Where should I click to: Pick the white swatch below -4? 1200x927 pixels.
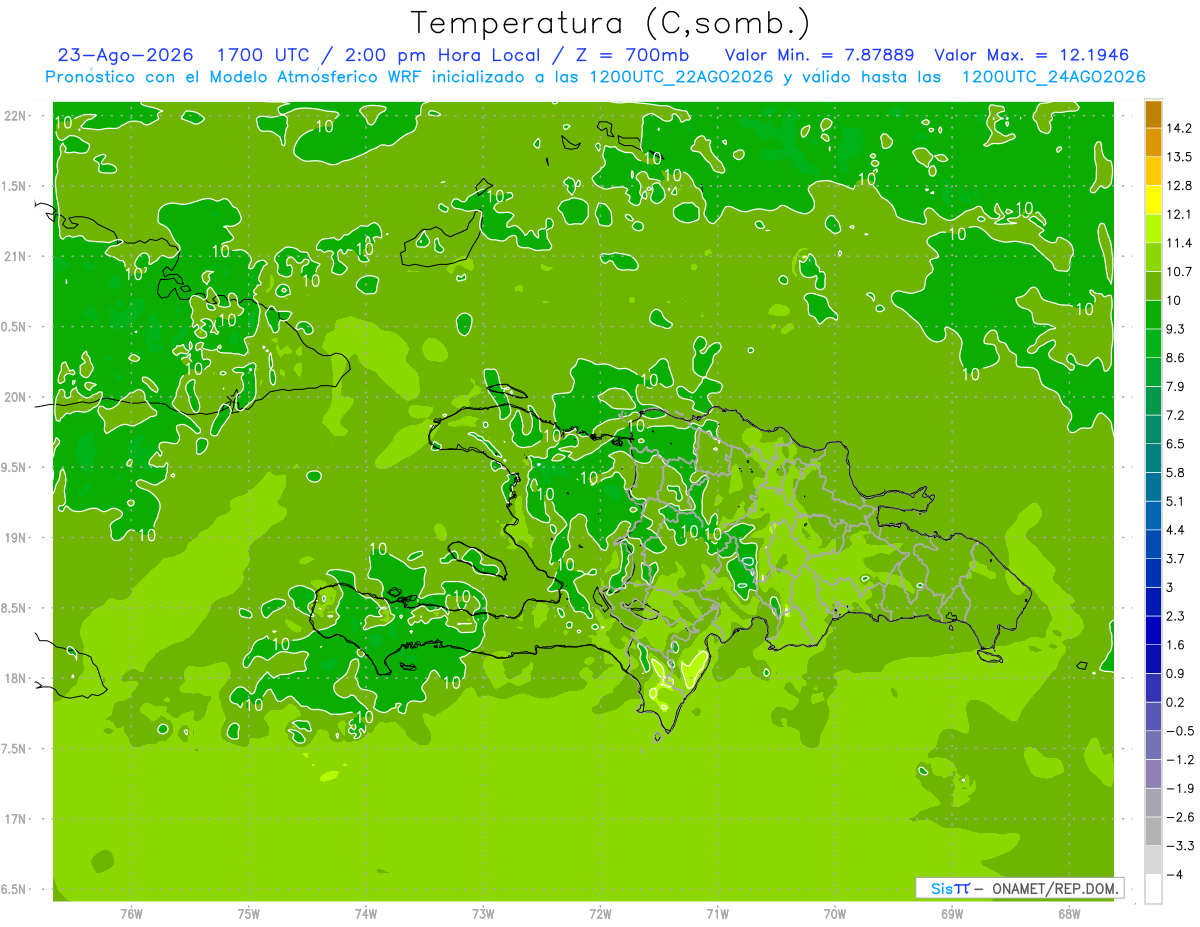1153,889
